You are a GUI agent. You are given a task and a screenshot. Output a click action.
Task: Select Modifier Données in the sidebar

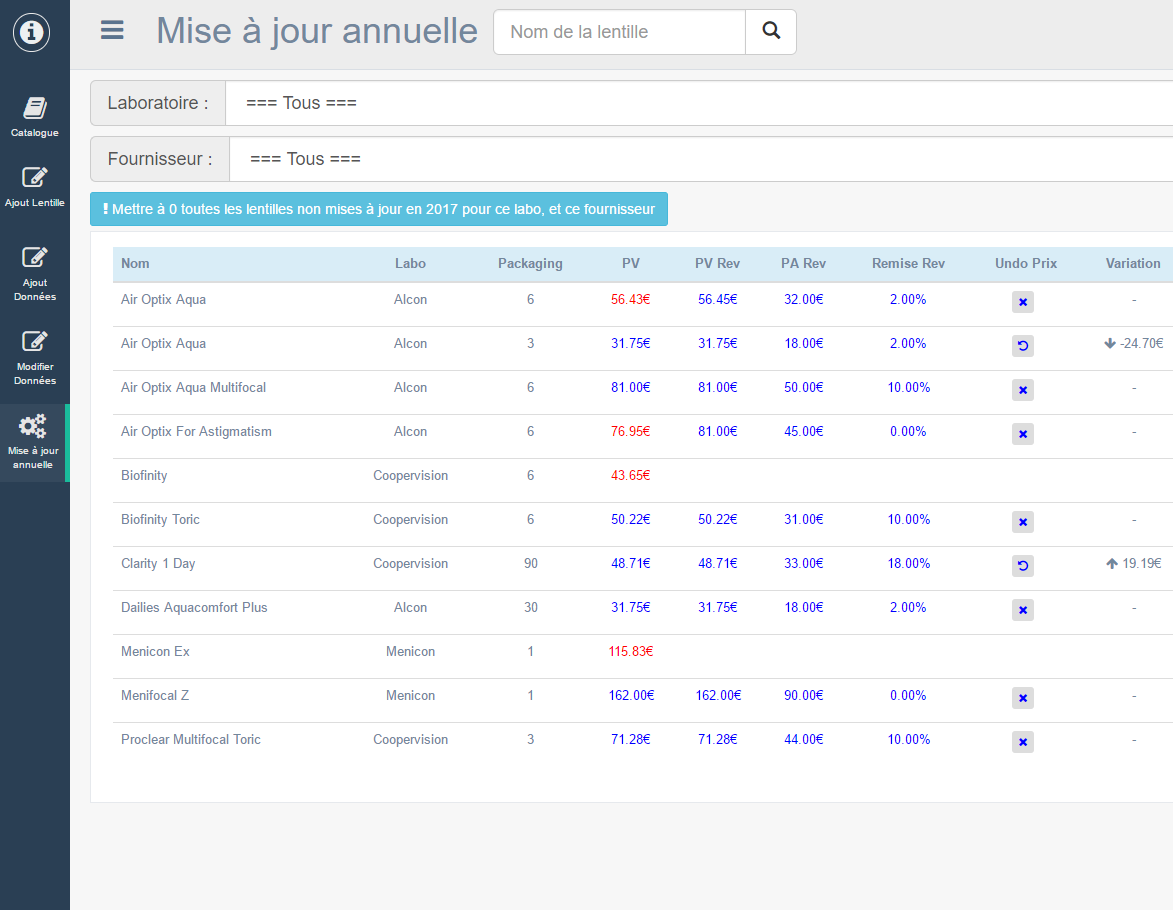click(x=34, y=357)
